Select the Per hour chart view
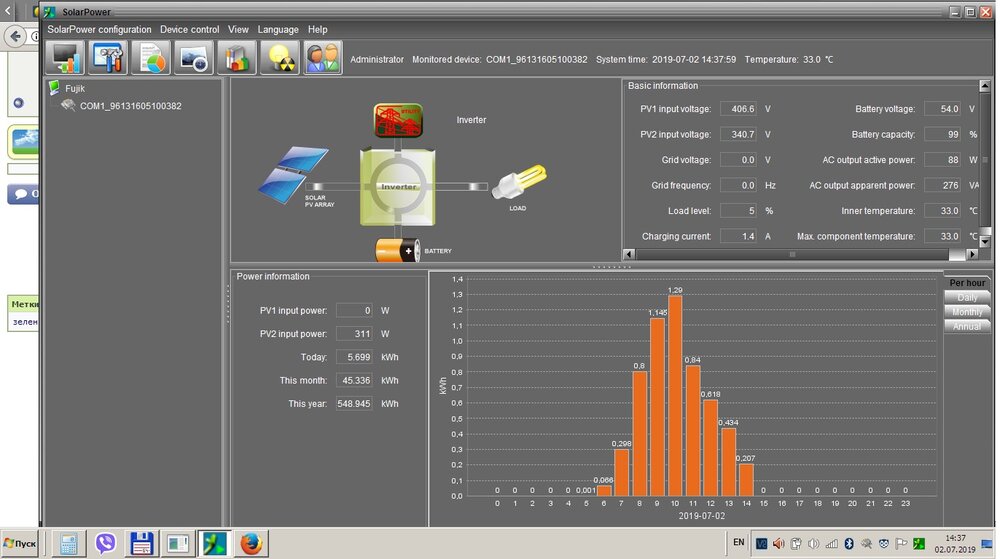Image resolution: width=1000 pixels, height=559 pixels. (967, 283)
